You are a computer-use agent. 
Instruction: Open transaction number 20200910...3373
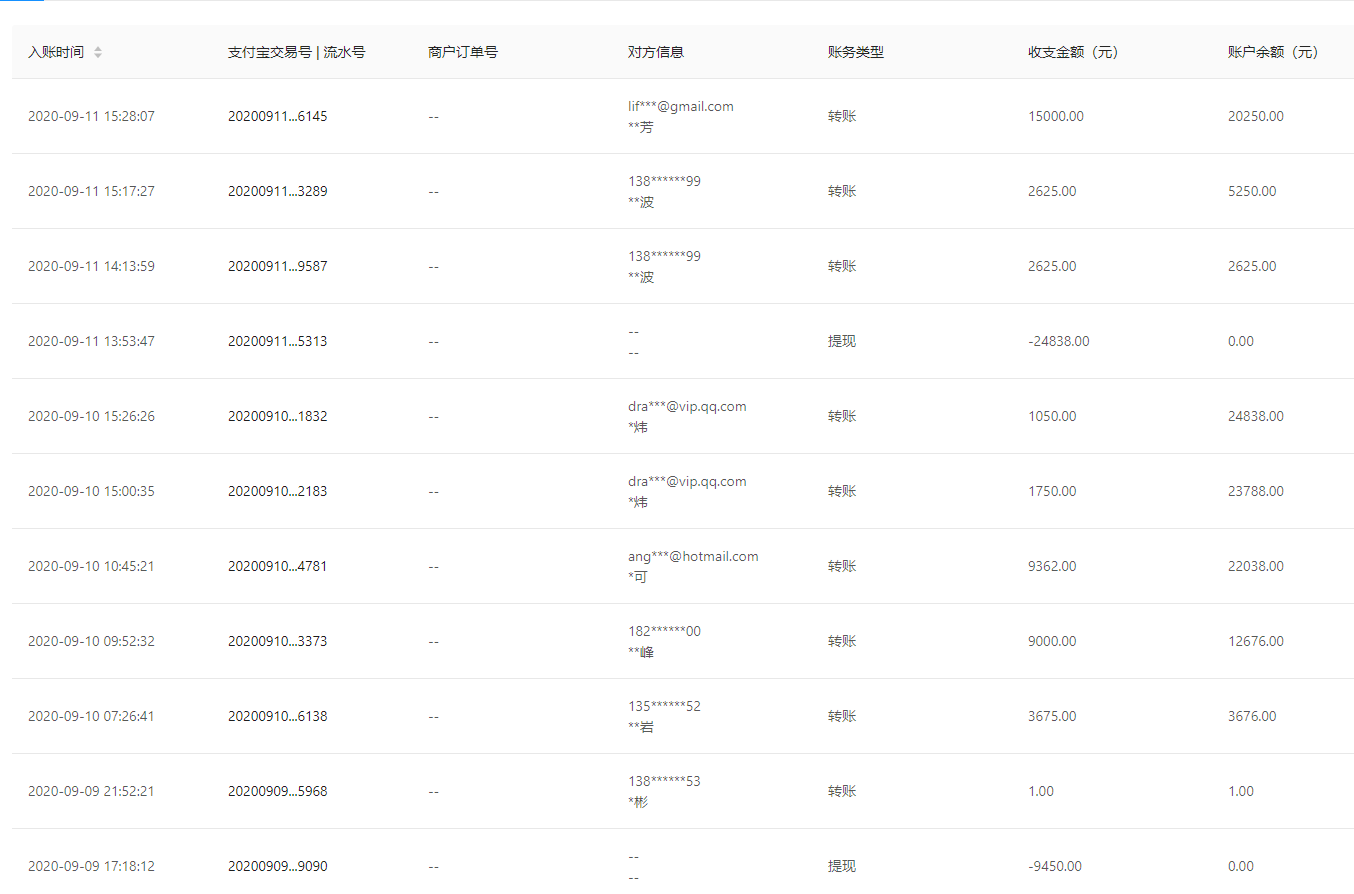point(277,641)
